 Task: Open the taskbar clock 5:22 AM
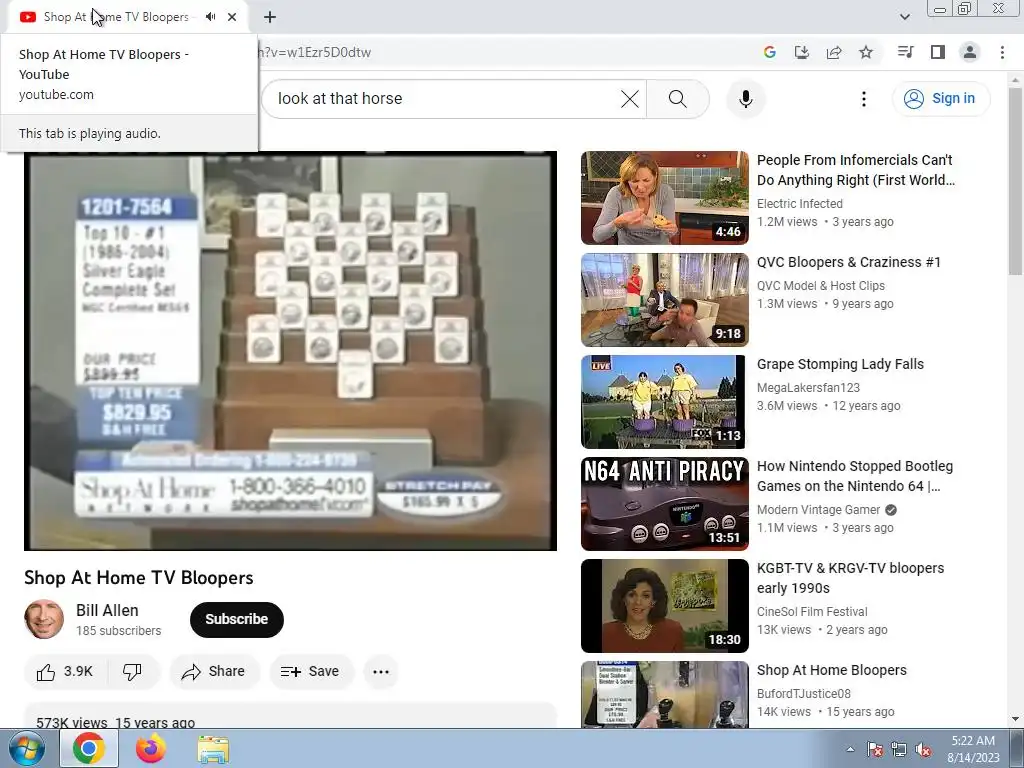[973, 749]
